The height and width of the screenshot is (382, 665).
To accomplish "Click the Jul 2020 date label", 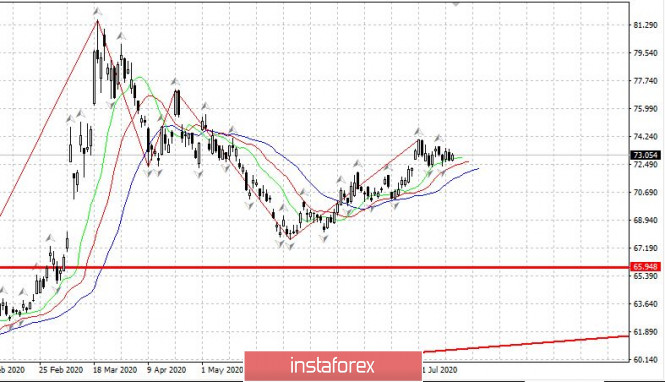I will tap(440, 370).
